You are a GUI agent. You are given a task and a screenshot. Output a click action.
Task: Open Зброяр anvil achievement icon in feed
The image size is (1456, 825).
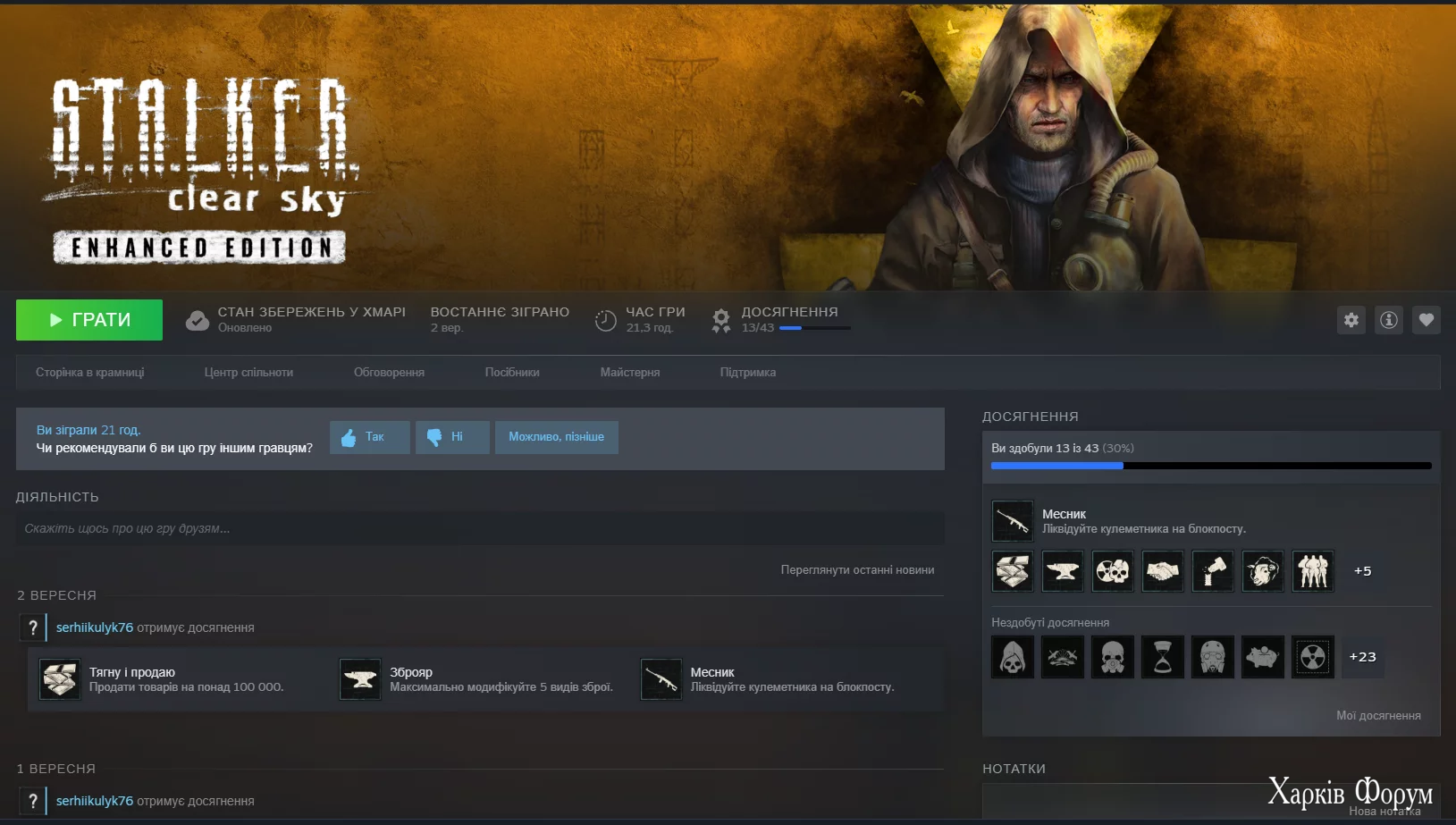click(x=360, y=679)
